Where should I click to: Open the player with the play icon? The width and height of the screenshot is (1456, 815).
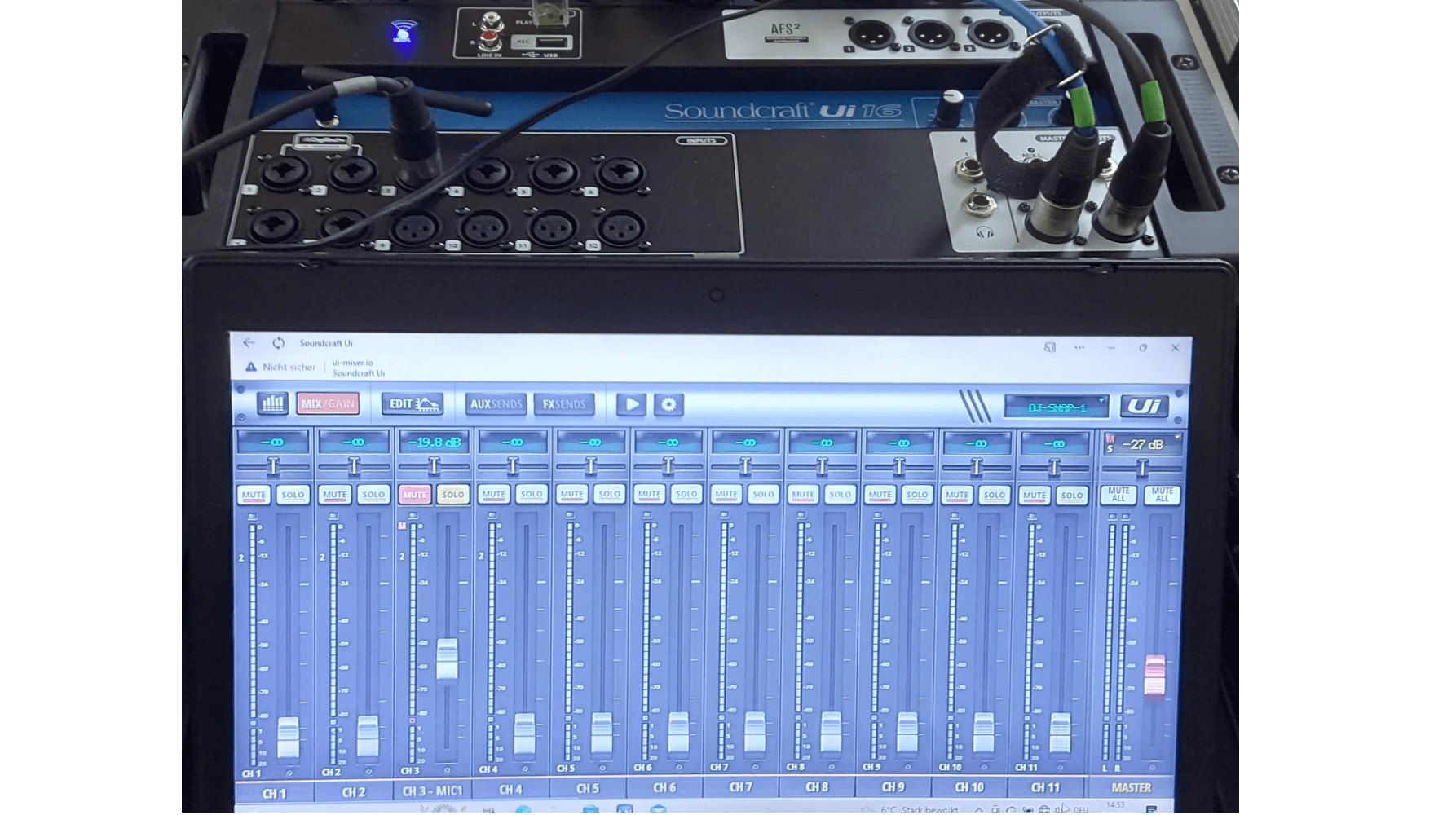(x=631, y=404)
